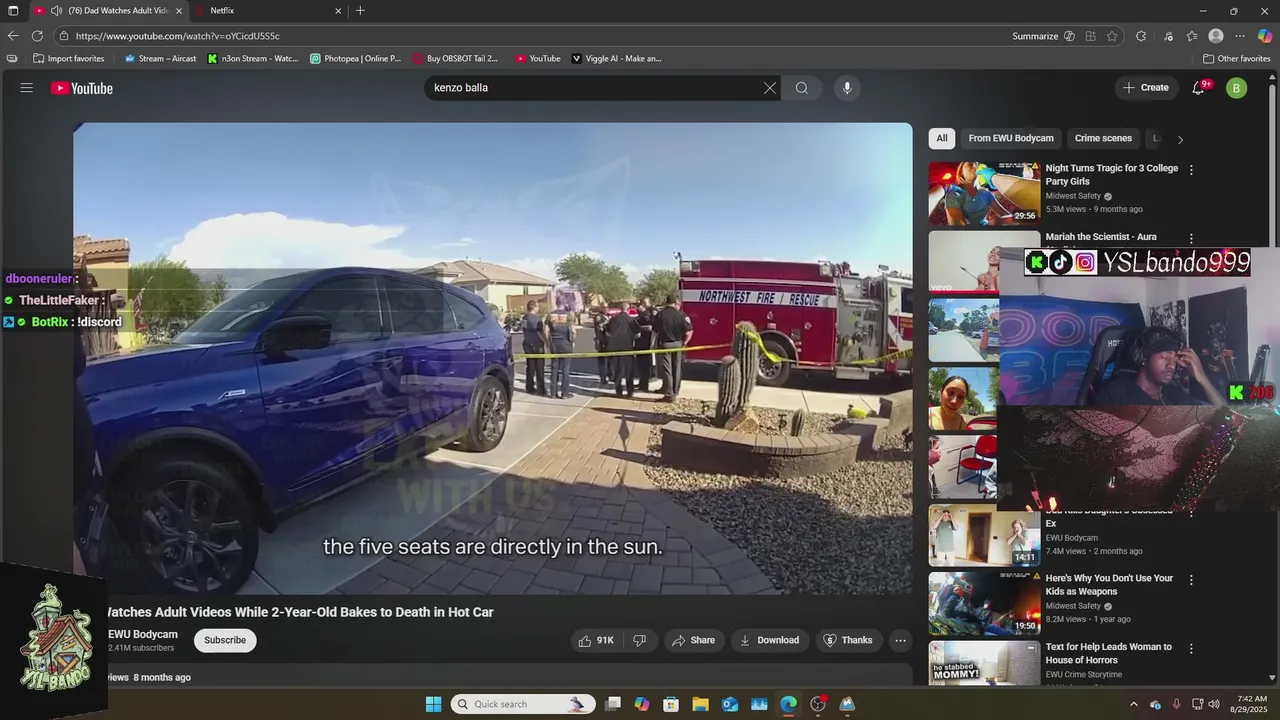Open Outlook from taskbar
Screen dimensions: 1280x720
(730, 704)
